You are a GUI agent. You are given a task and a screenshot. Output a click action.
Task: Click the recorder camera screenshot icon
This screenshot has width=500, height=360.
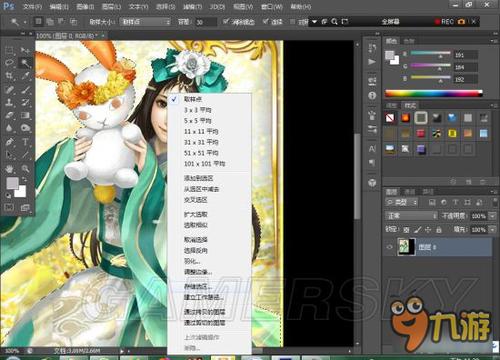click(x=461, y=22)
